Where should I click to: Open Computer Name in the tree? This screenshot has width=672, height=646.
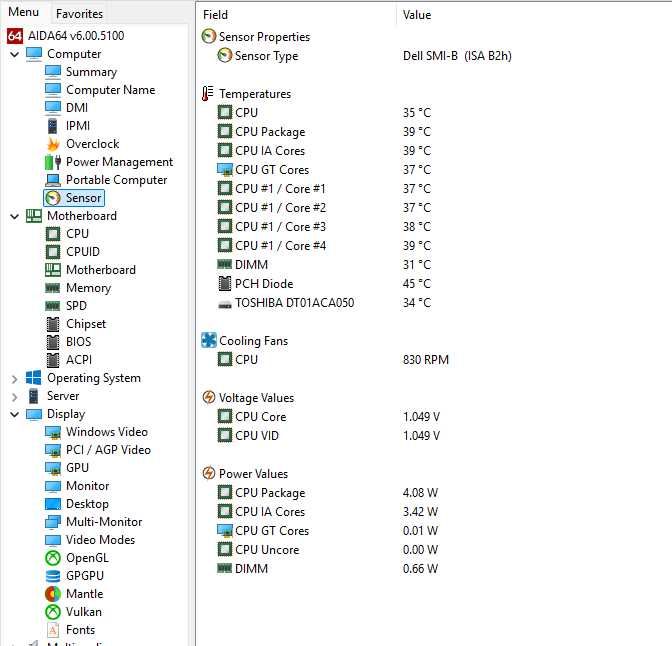(111, 90)
